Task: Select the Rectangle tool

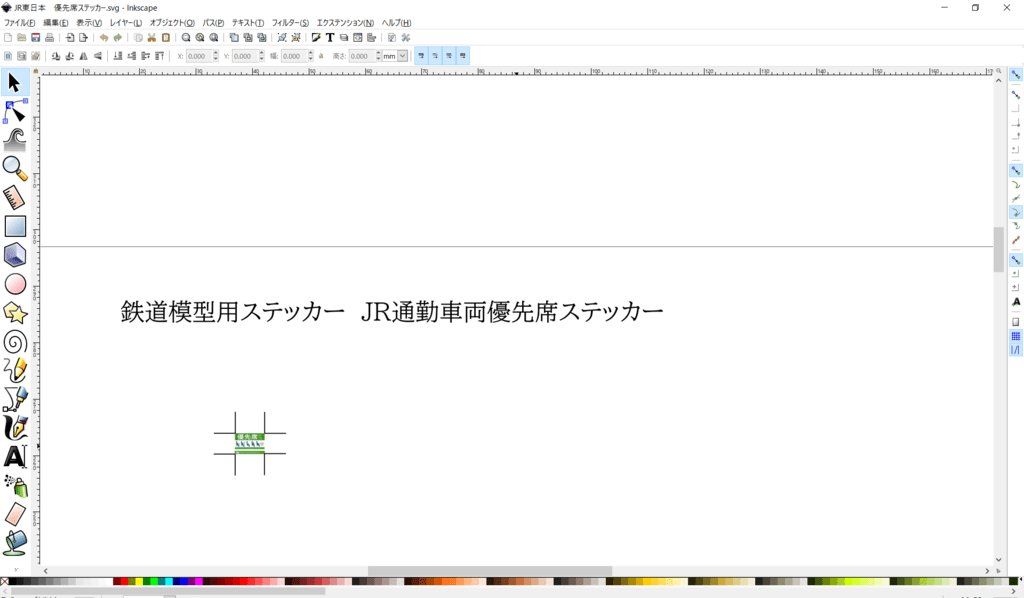Action: [x=14, y=227]
